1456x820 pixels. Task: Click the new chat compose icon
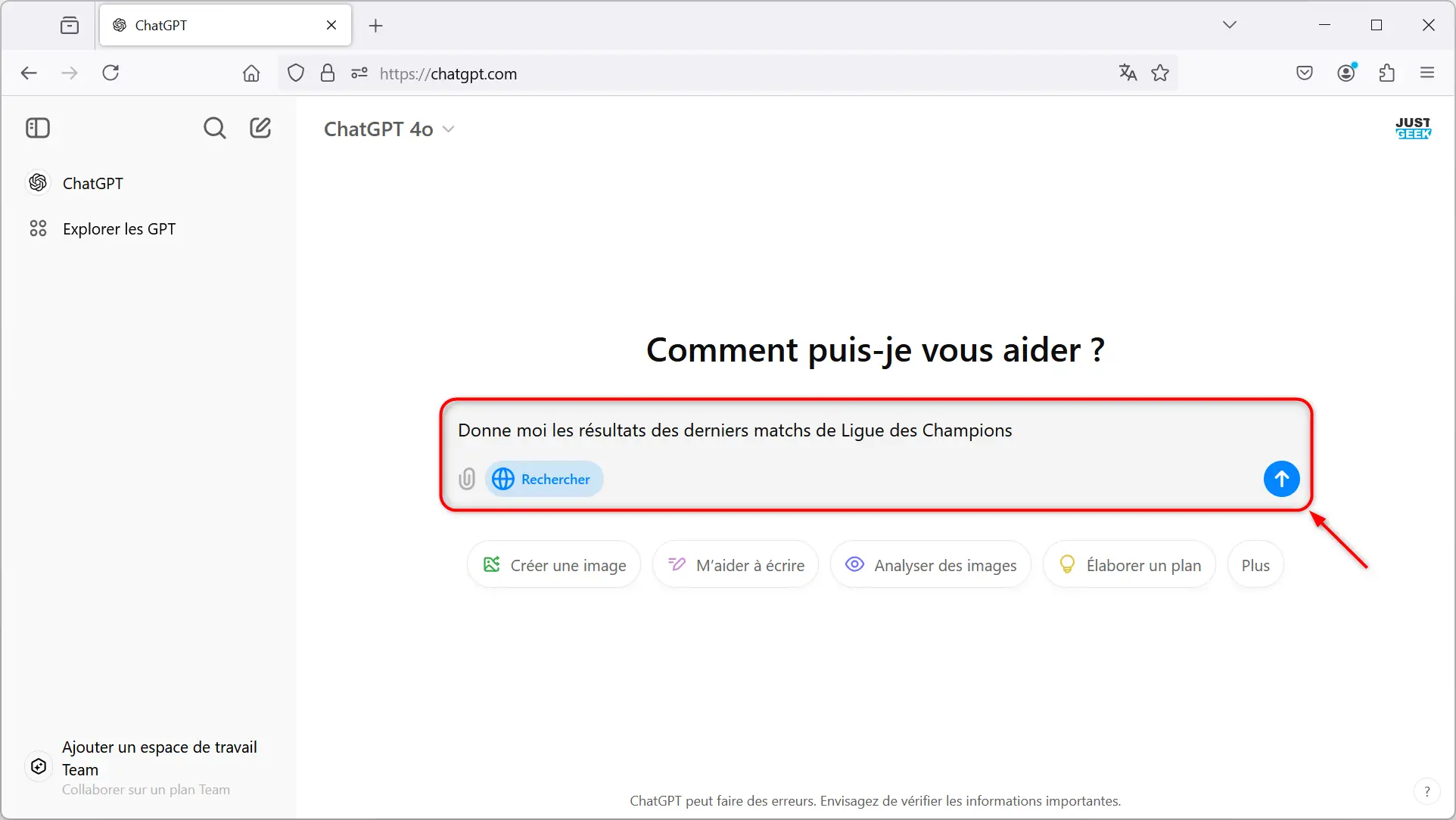tap(260, 128)
